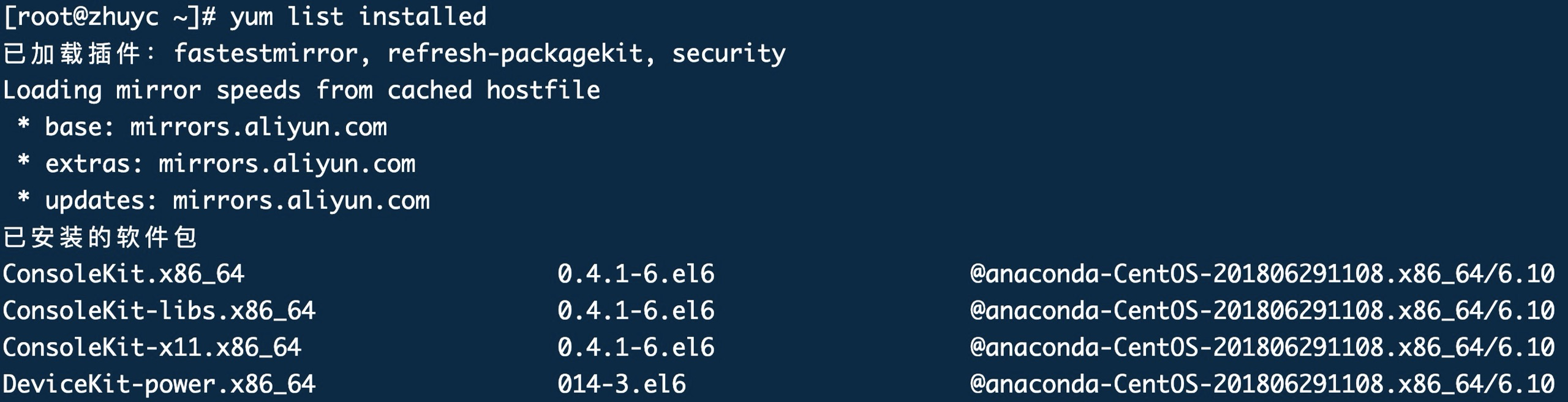The image size is (1568, 402).
Task: Click the extras mirror mirrors.aliyun.com URL
Action: coord(287,164)
